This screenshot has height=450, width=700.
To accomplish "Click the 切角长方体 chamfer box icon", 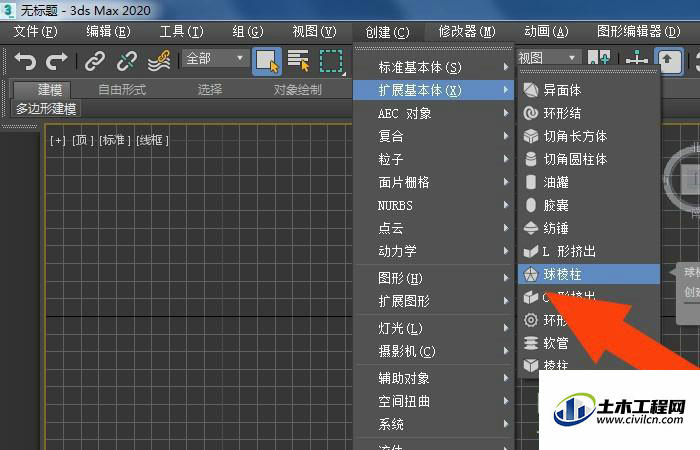I will [x=530, y=136].
